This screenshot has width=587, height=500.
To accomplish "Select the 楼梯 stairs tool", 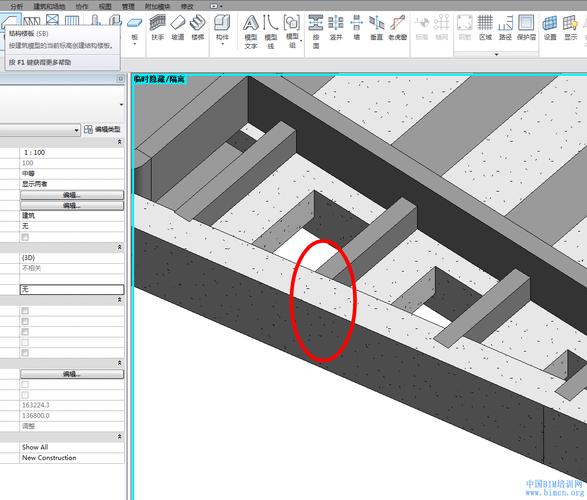I will pos(198,27).
